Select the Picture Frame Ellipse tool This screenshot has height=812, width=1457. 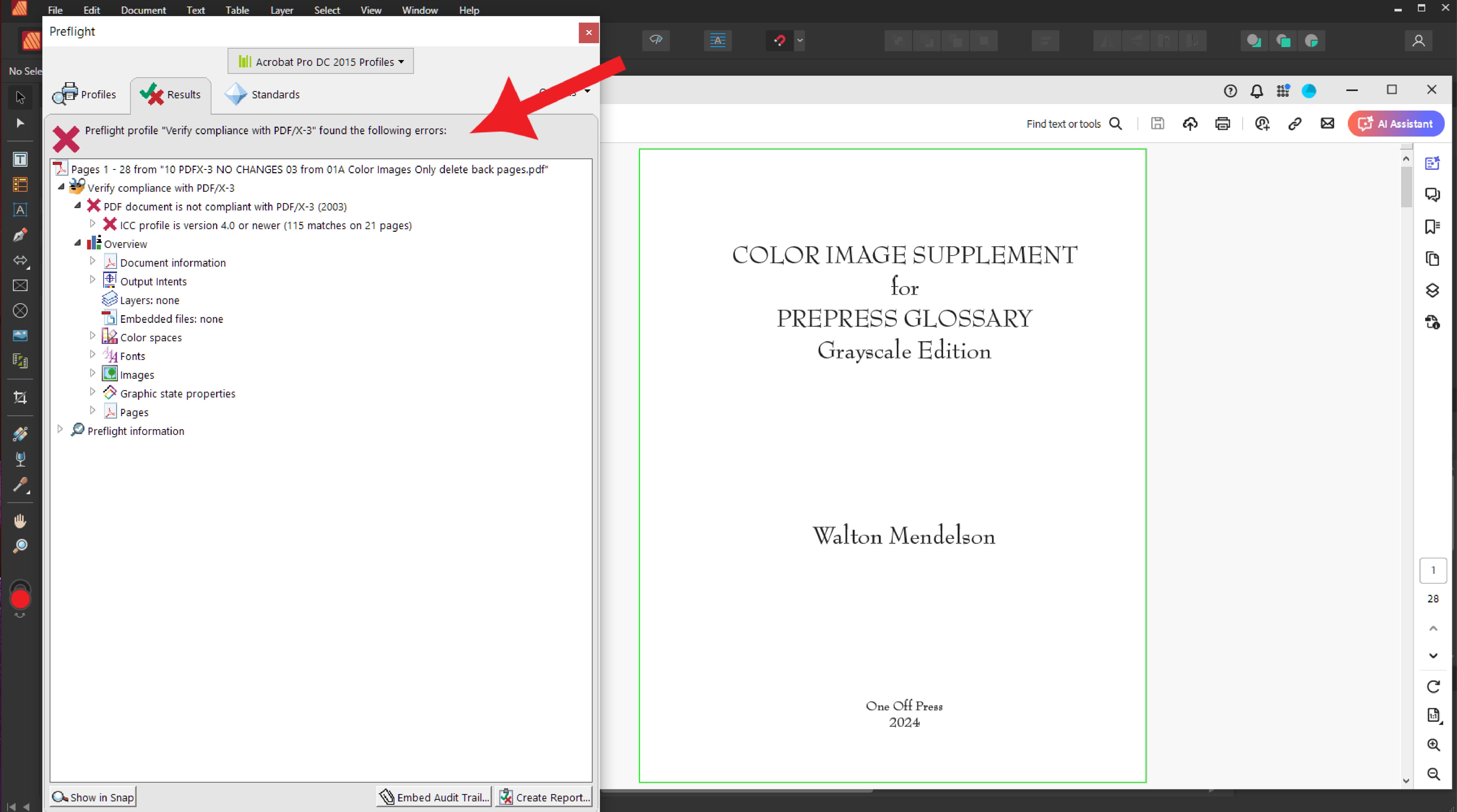(x=20, y=311)
